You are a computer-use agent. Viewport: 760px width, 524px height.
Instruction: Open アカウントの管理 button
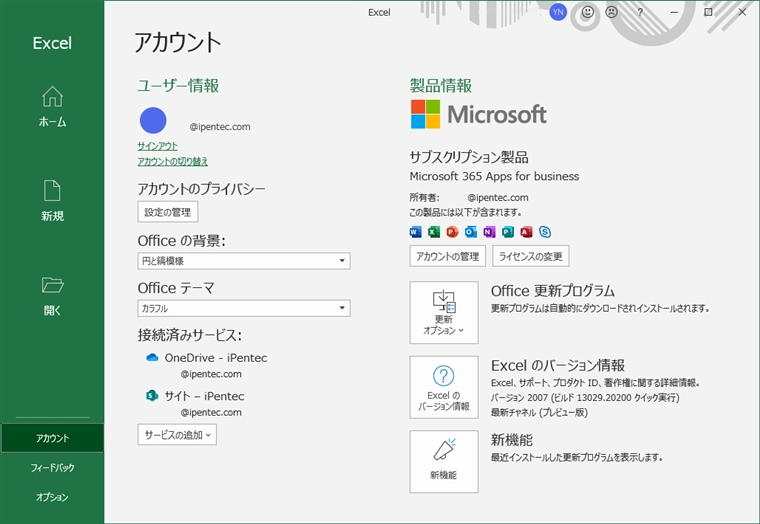pos(447,256)
